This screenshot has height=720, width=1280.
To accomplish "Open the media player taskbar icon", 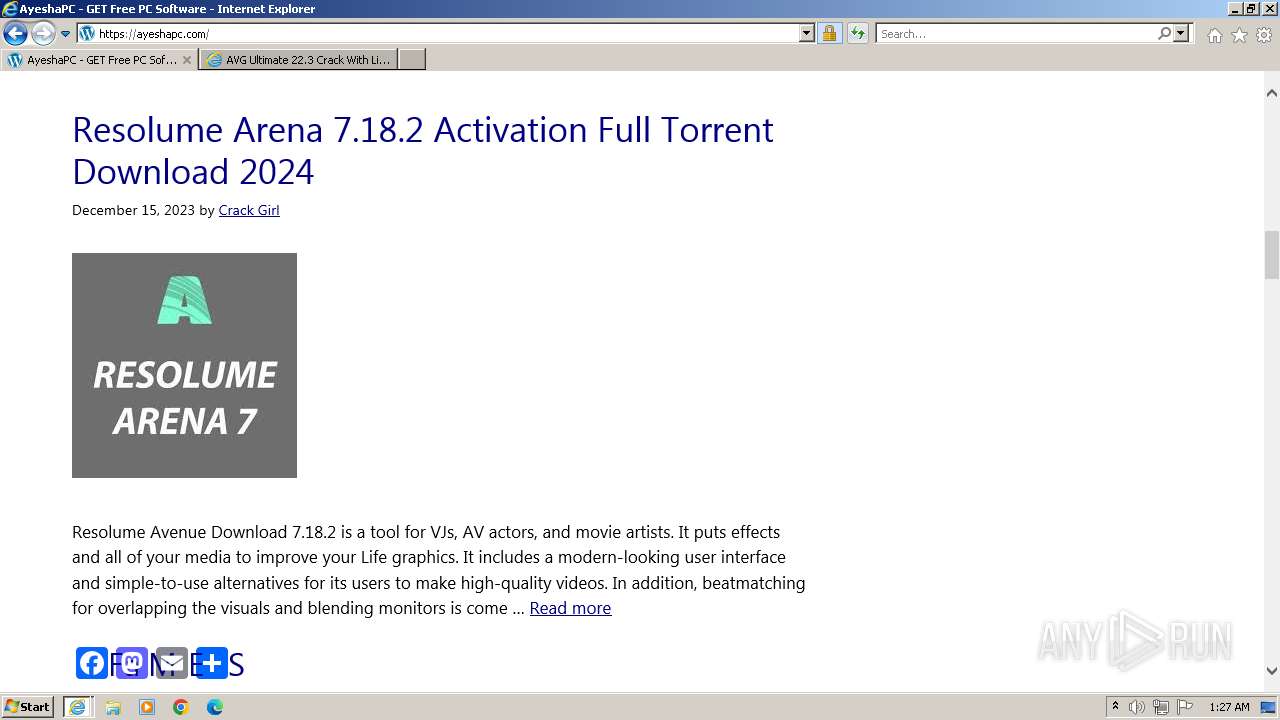I will tap(147, 707).
